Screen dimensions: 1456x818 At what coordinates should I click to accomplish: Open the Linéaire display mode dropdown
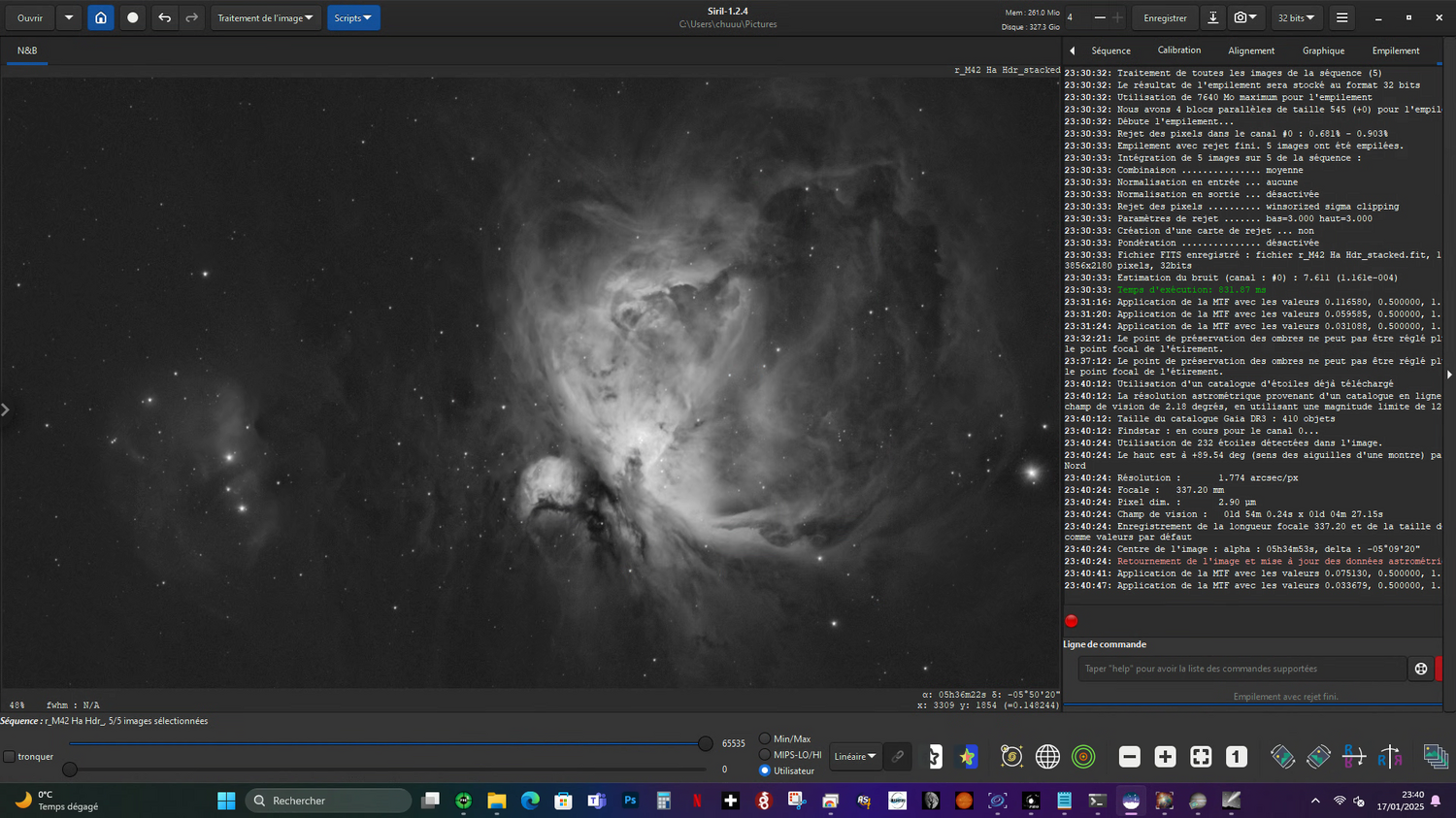(854, 757)
